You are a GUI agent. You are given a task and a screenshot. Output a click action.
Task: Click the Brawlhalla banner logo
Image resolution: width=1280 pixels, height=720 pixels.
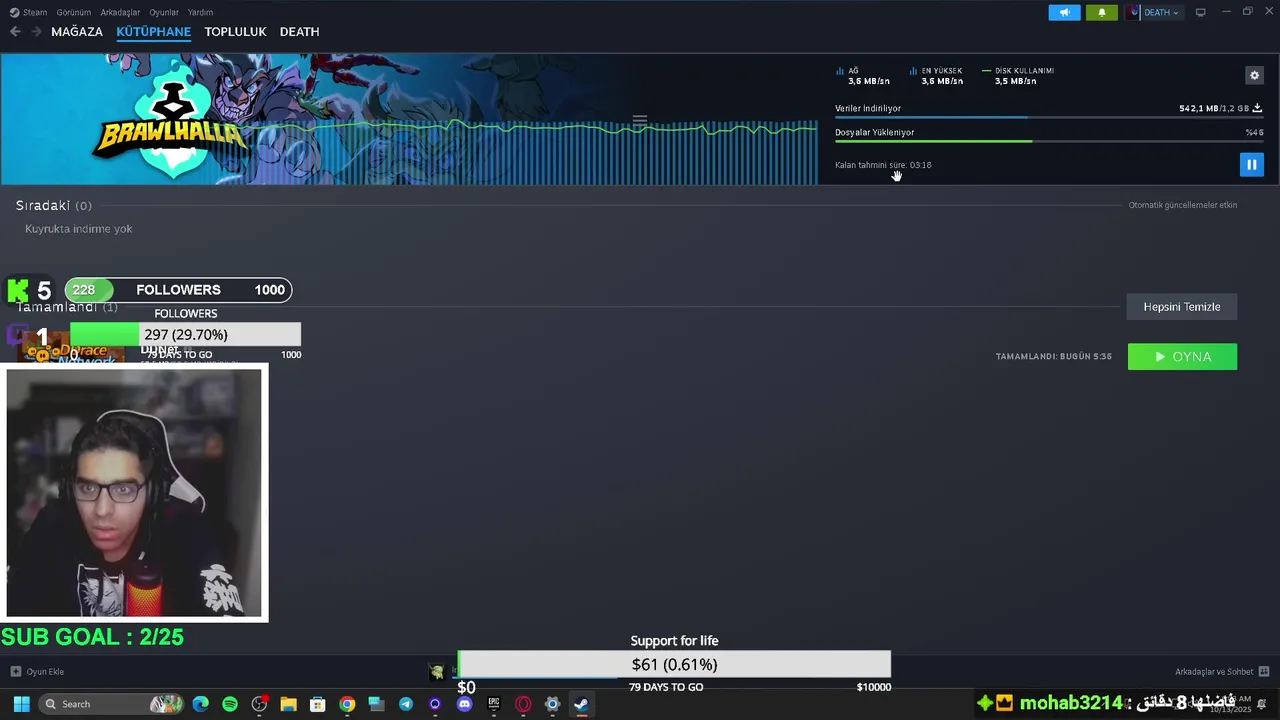coord(170,122)
